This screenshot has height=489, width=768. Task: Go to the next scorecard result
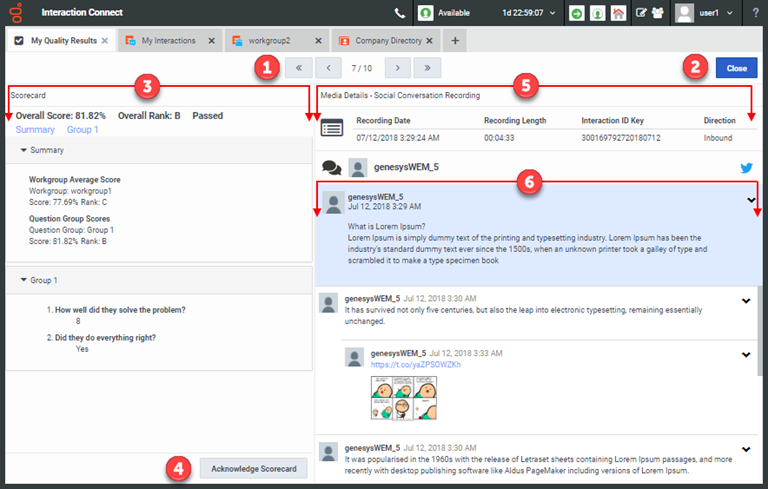(398, 68)
